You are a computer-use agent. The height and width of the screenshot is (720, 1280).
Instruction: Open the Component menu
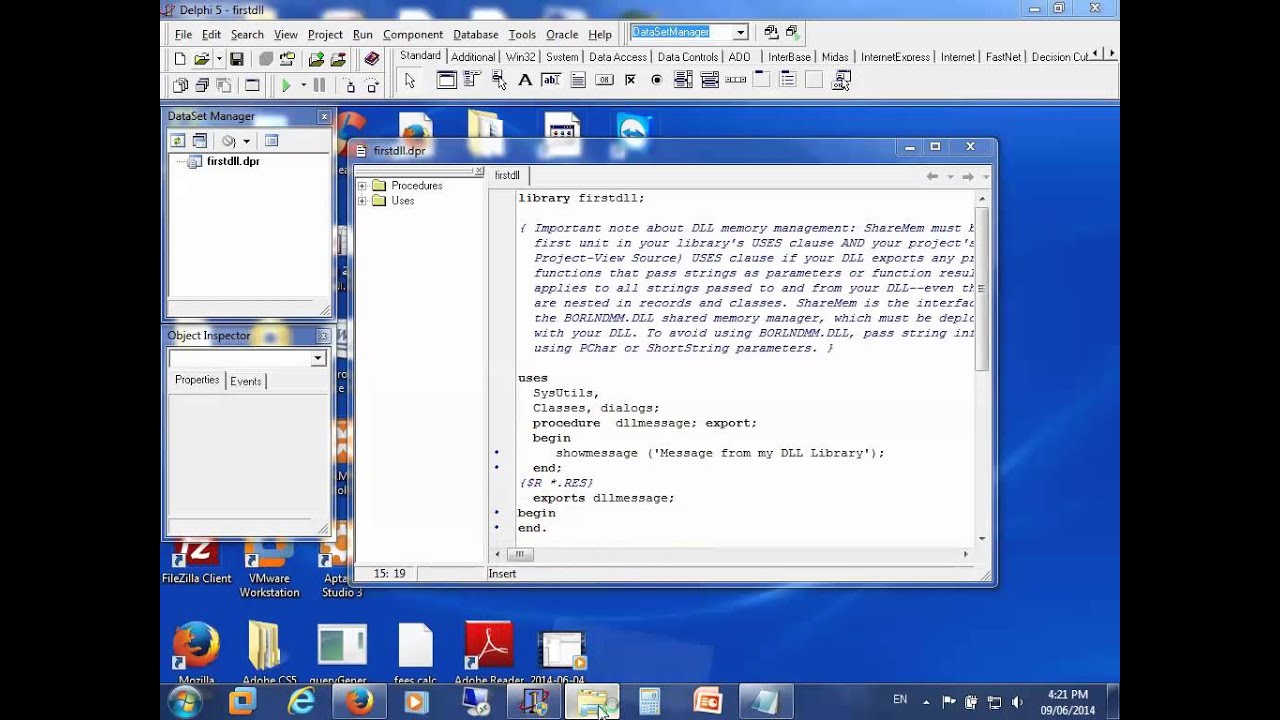pyautogui.click(x=413, y=34)
